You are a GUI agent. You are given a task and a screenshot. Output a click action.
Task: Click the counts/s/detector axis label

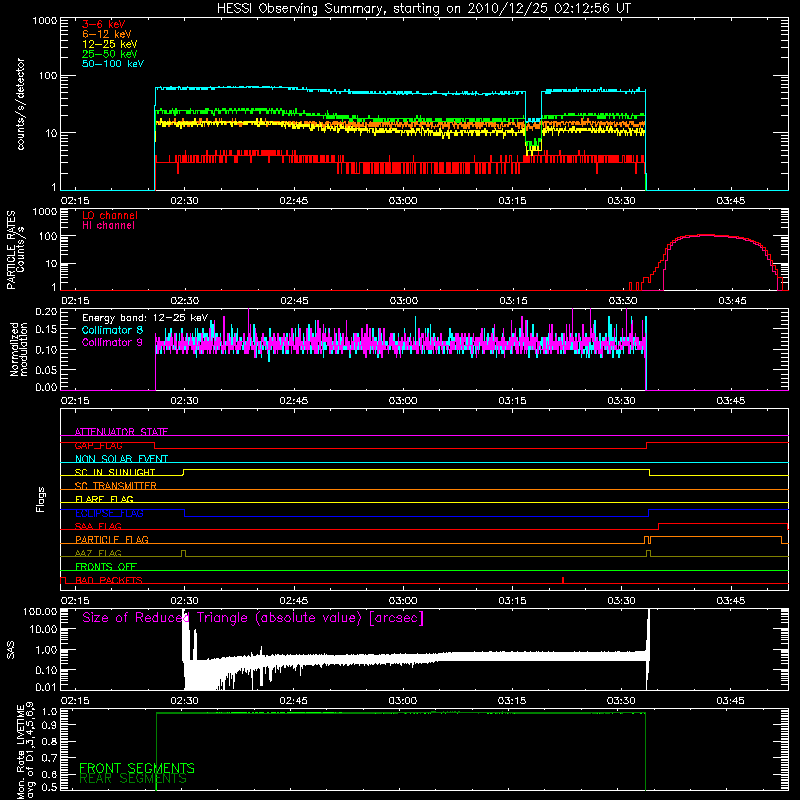(x=20, y=104)
